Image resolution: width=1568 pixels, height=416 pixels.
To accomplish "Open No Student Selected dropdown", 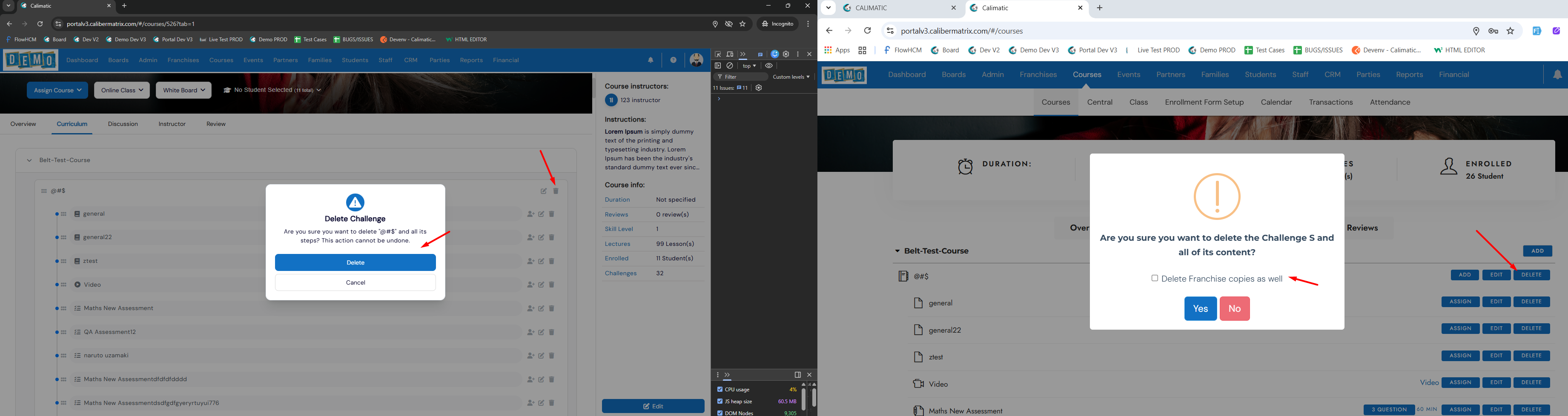I will tap(273, 90).
